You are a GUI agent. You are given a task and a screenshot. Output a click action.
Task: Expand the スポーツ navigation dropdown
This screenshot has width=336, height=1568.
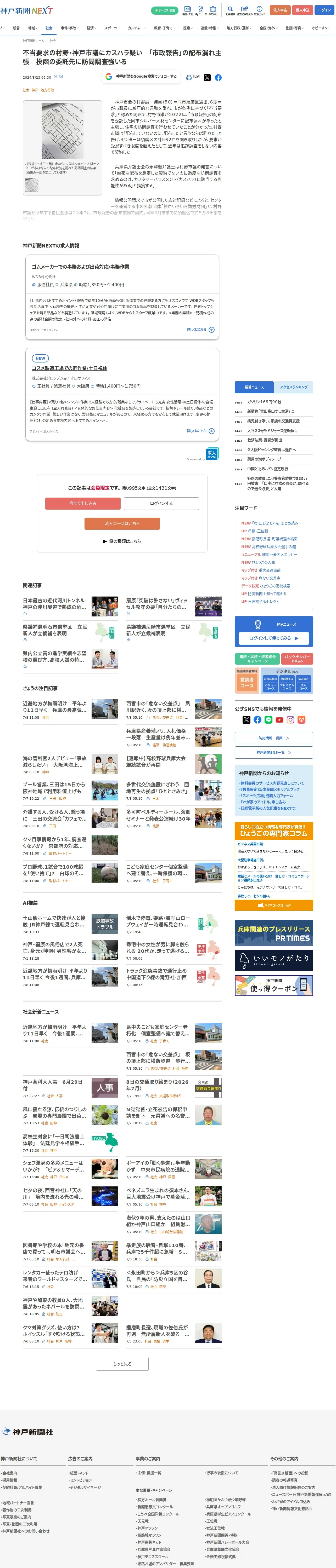(112, 28)
